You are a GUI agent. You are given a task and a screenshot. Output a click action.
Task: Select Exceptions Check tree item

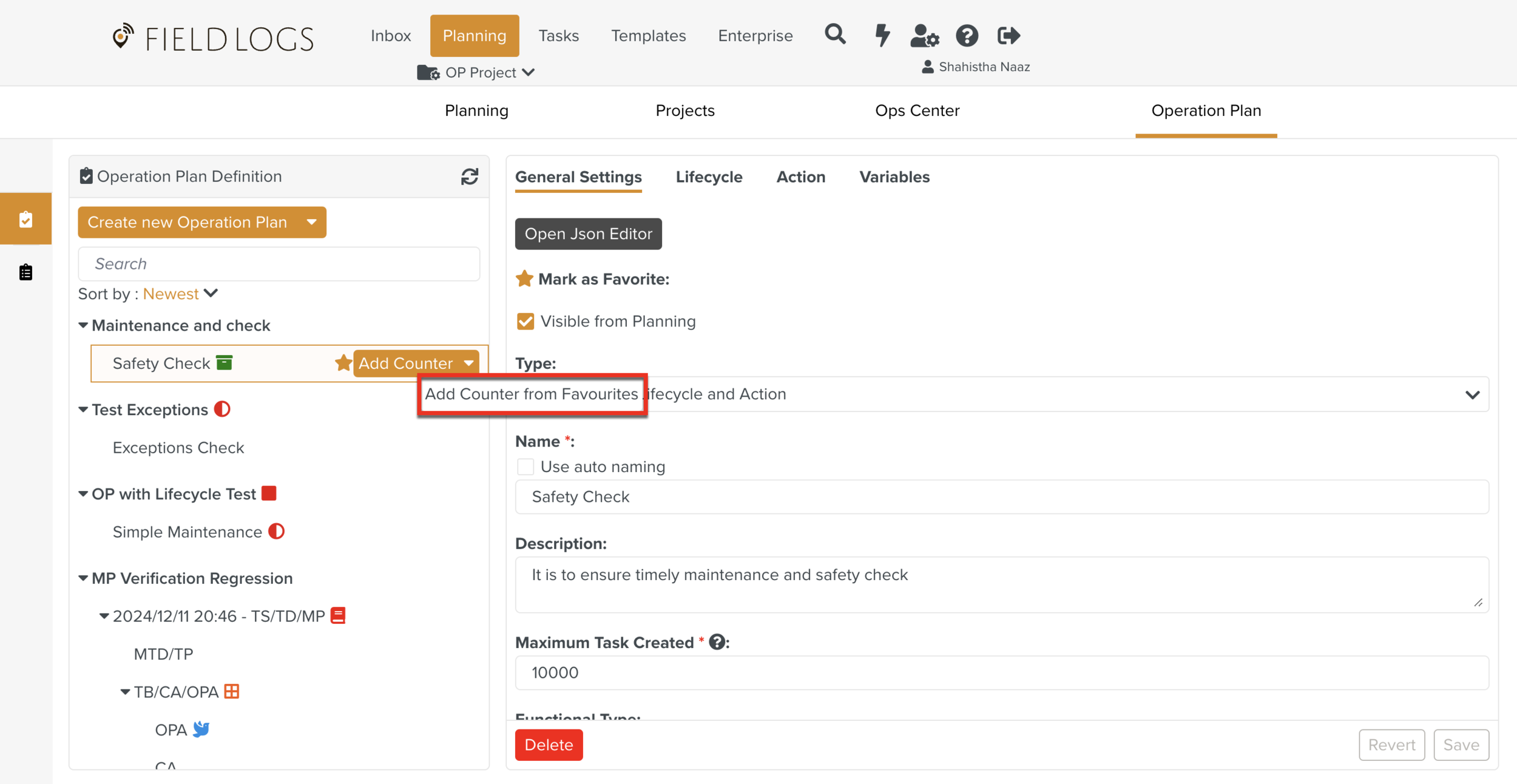click(x=178, y=448)
